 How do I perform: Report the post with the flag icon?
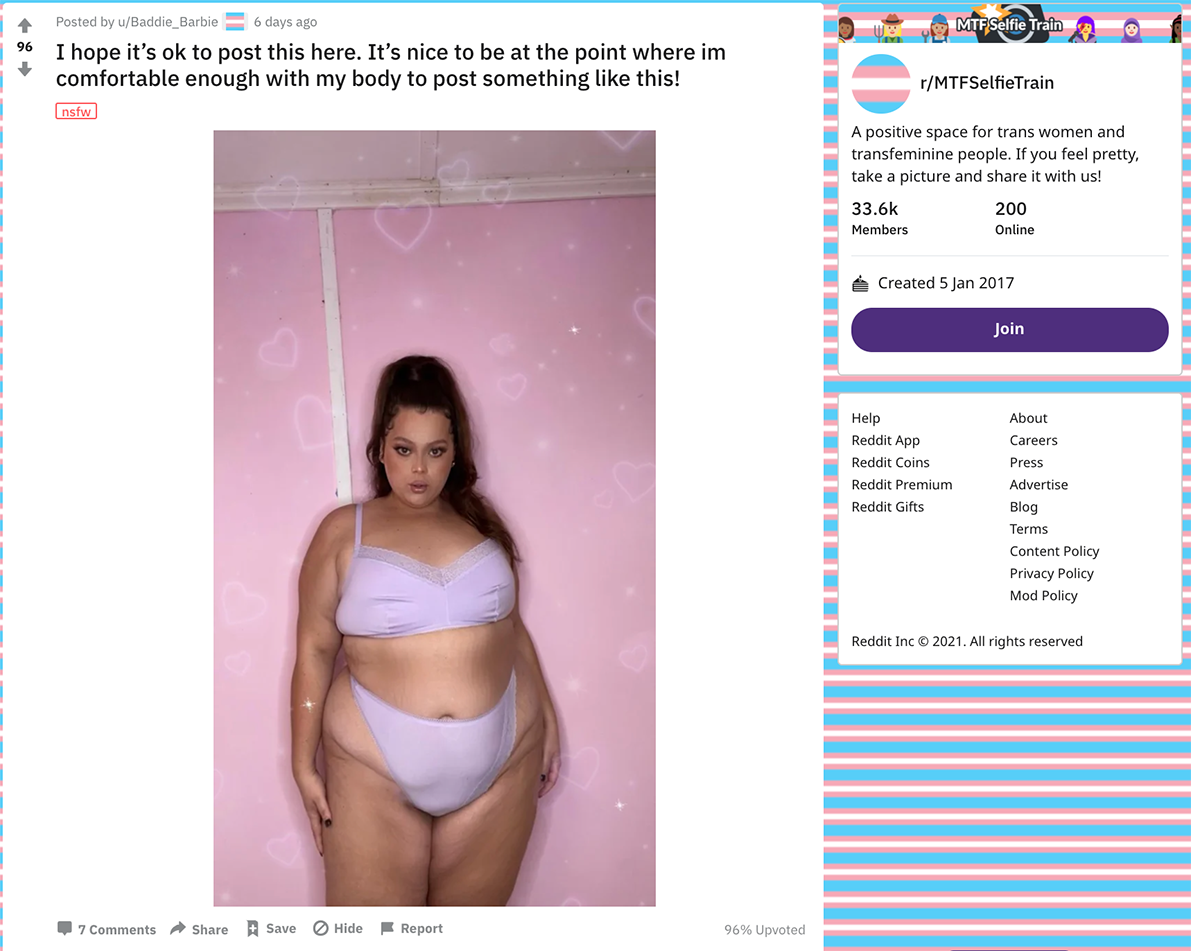pyautogui.click(x=387, y=928)
